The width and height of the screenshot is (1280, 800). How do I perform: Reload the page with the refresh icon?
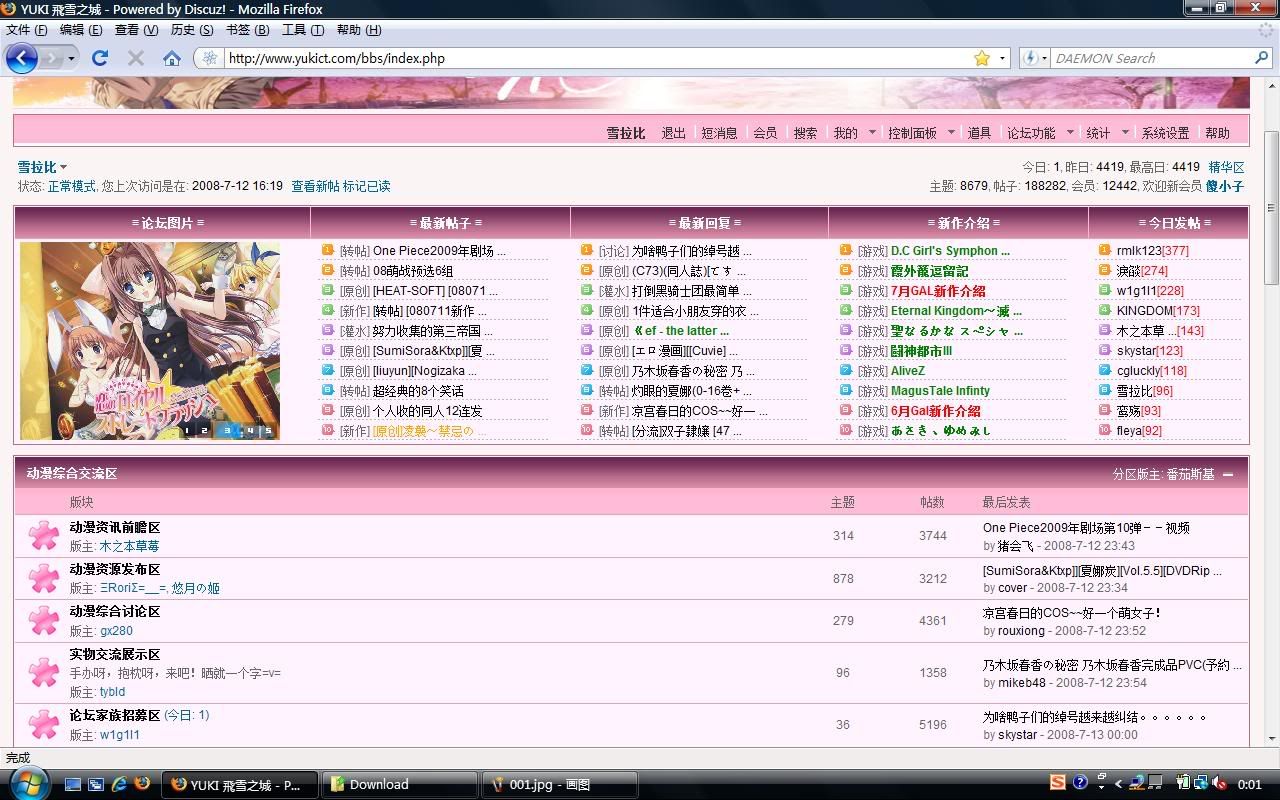click(100, 58)
